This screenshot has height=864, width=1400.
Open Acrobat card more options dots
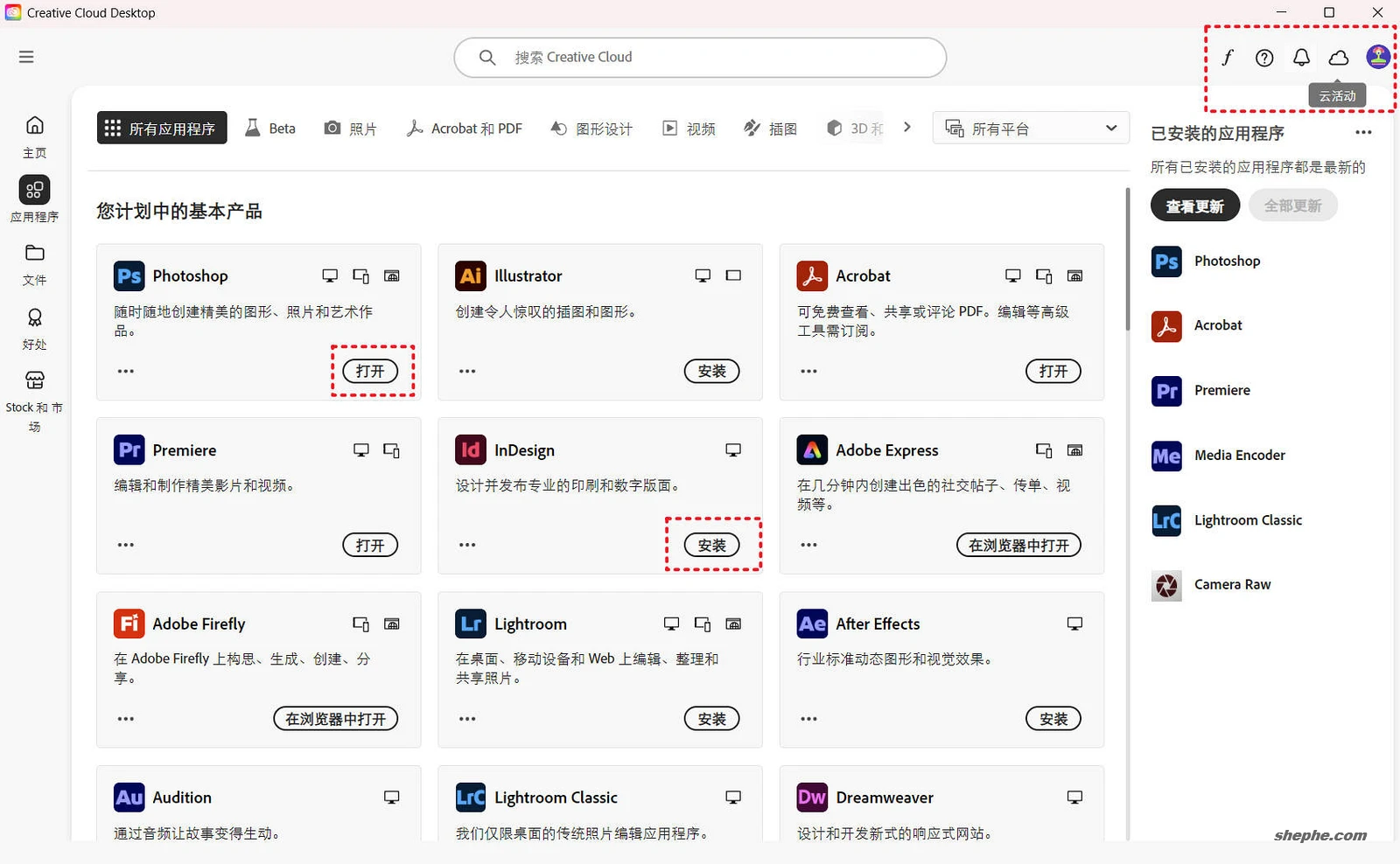[x=808, y=371]
